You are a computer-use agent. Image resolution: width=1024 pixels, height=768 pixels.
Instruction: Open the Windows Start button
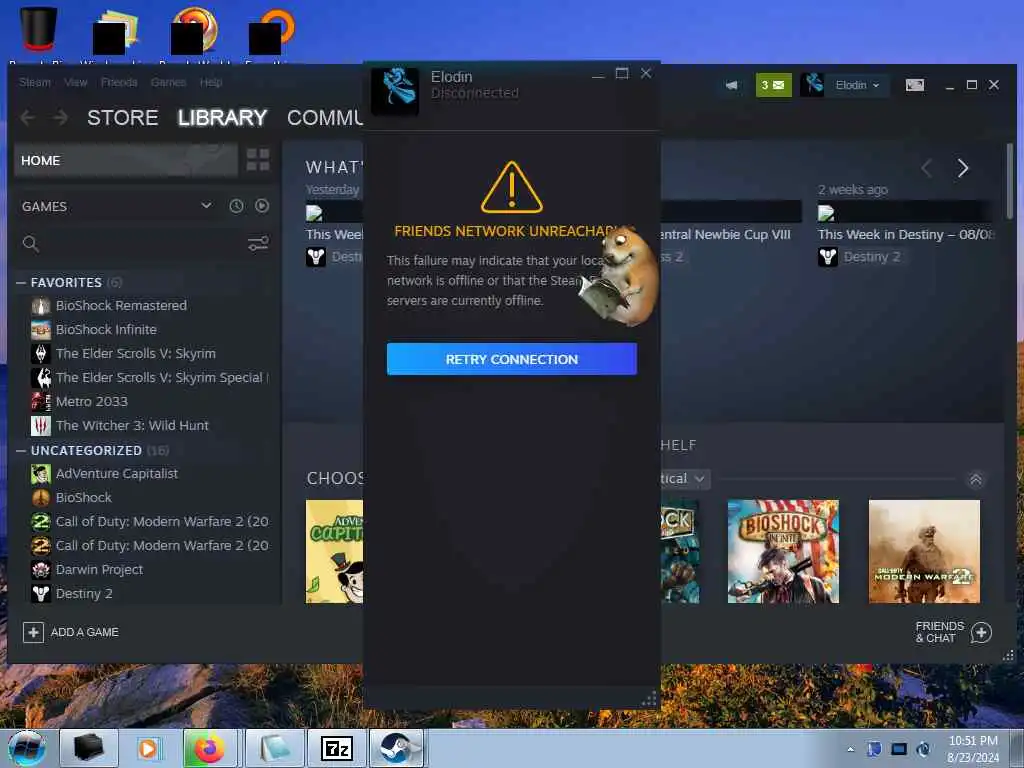coord(27,749)
